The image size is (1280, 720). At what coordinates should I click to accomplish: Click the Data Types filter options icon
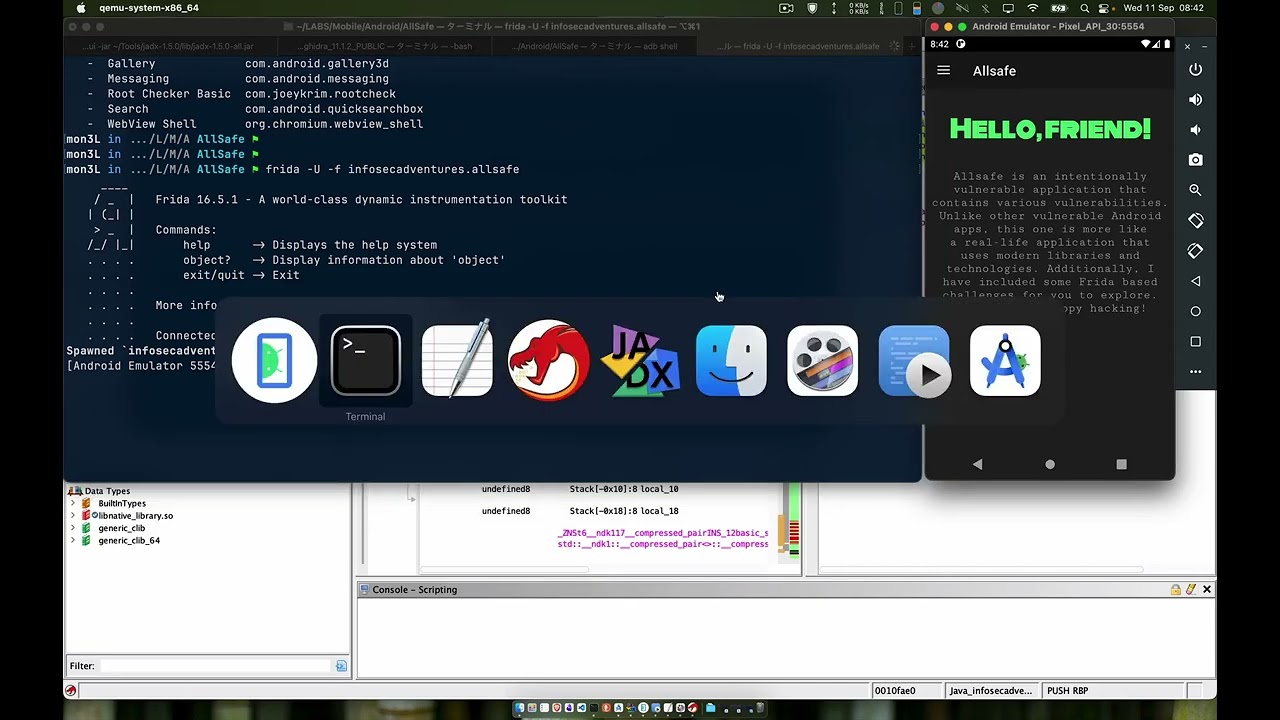(x=341, y=666)
